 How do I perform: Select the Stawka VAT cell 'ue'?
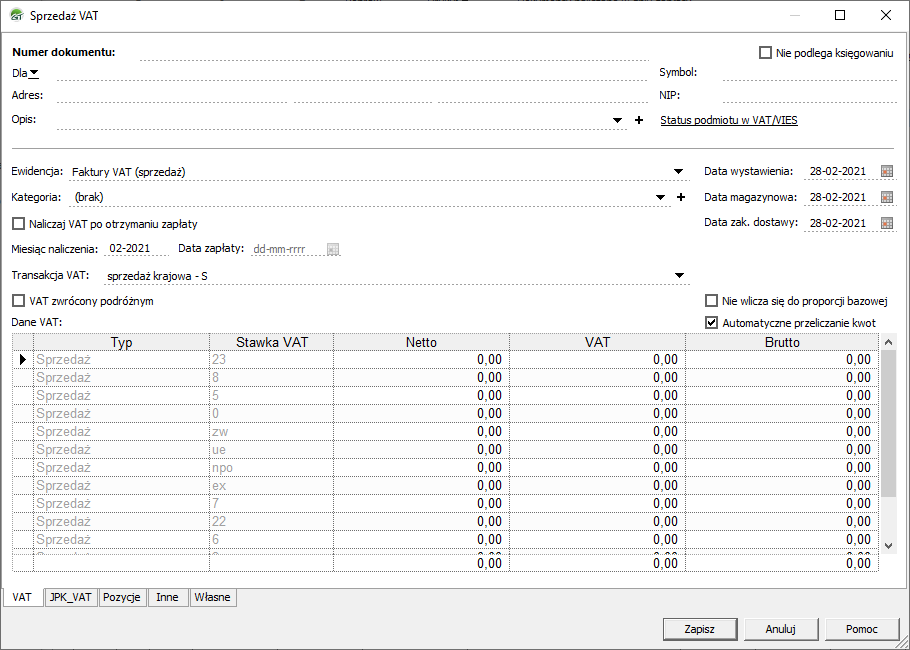pos(271,450)
